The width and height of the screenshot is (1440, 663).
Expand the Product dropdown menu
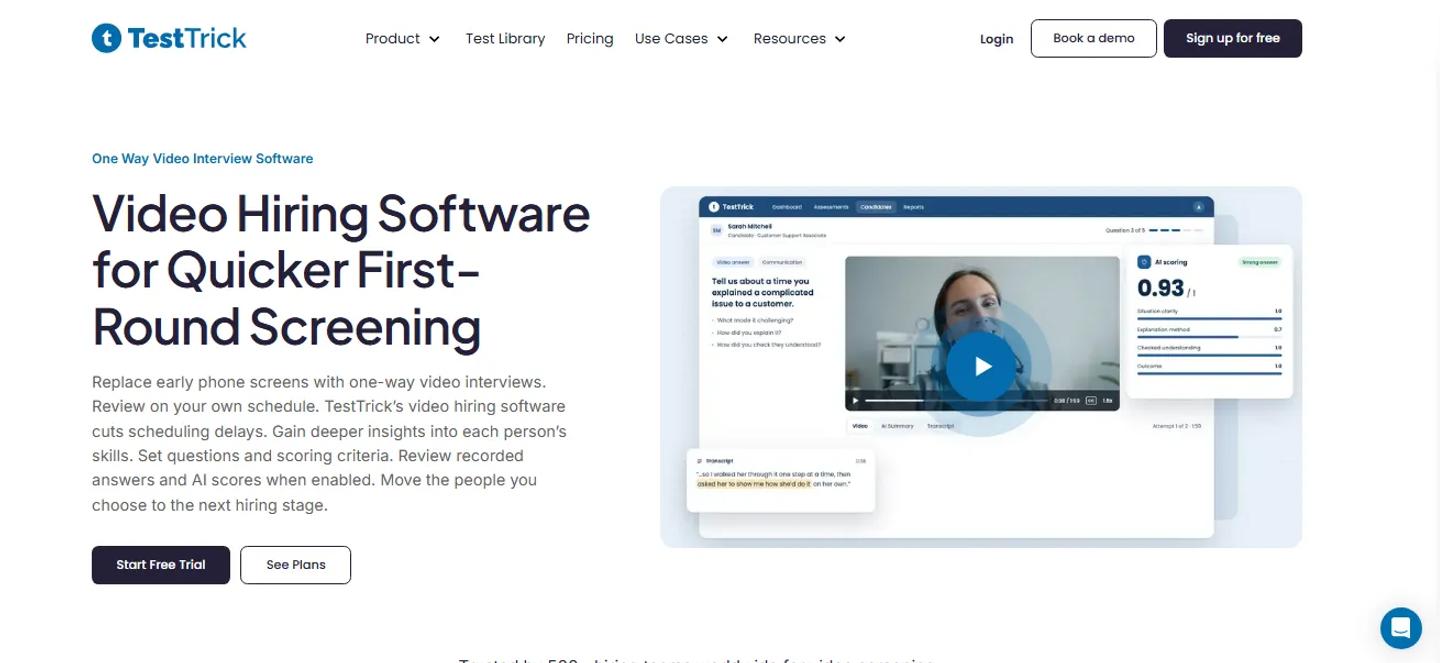(403, 39)
